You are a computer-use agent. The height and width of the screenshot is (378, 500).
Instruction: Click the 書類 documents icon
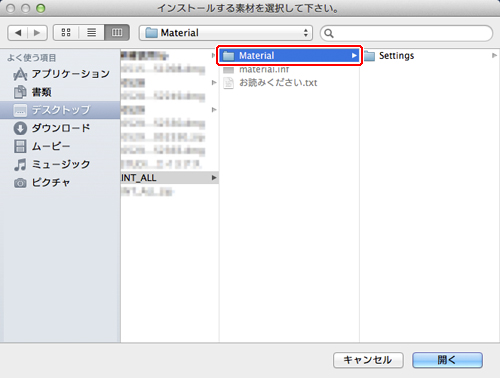coord(20,92)
